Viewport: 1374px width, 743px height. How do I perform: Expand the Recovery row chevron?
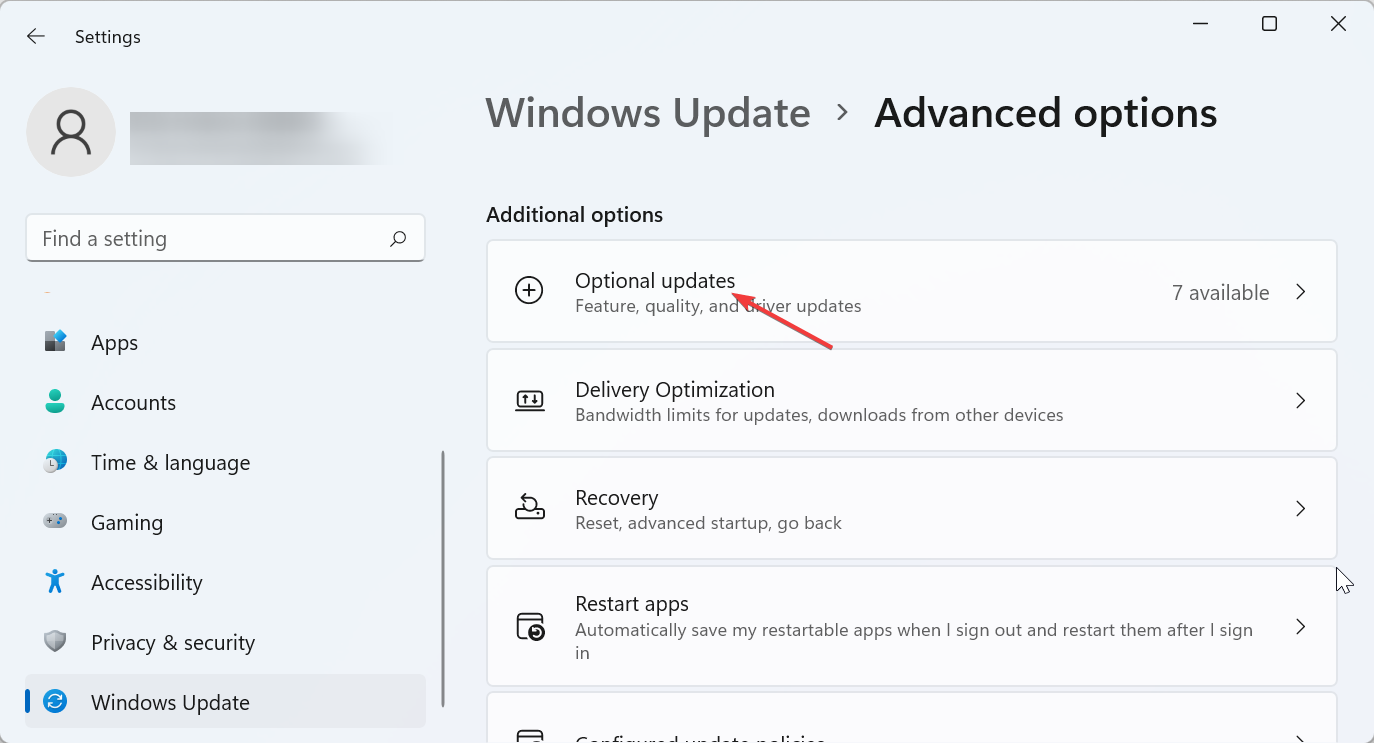1301,509
